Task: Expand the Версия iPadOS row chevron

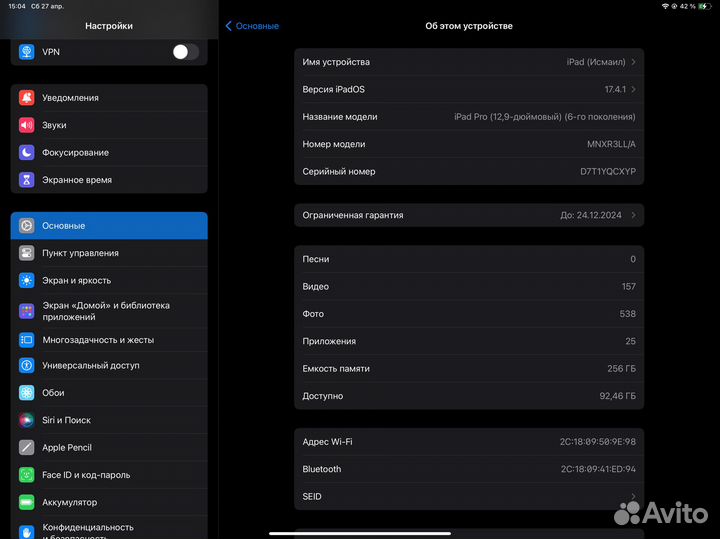Action: tap(634, 89)
